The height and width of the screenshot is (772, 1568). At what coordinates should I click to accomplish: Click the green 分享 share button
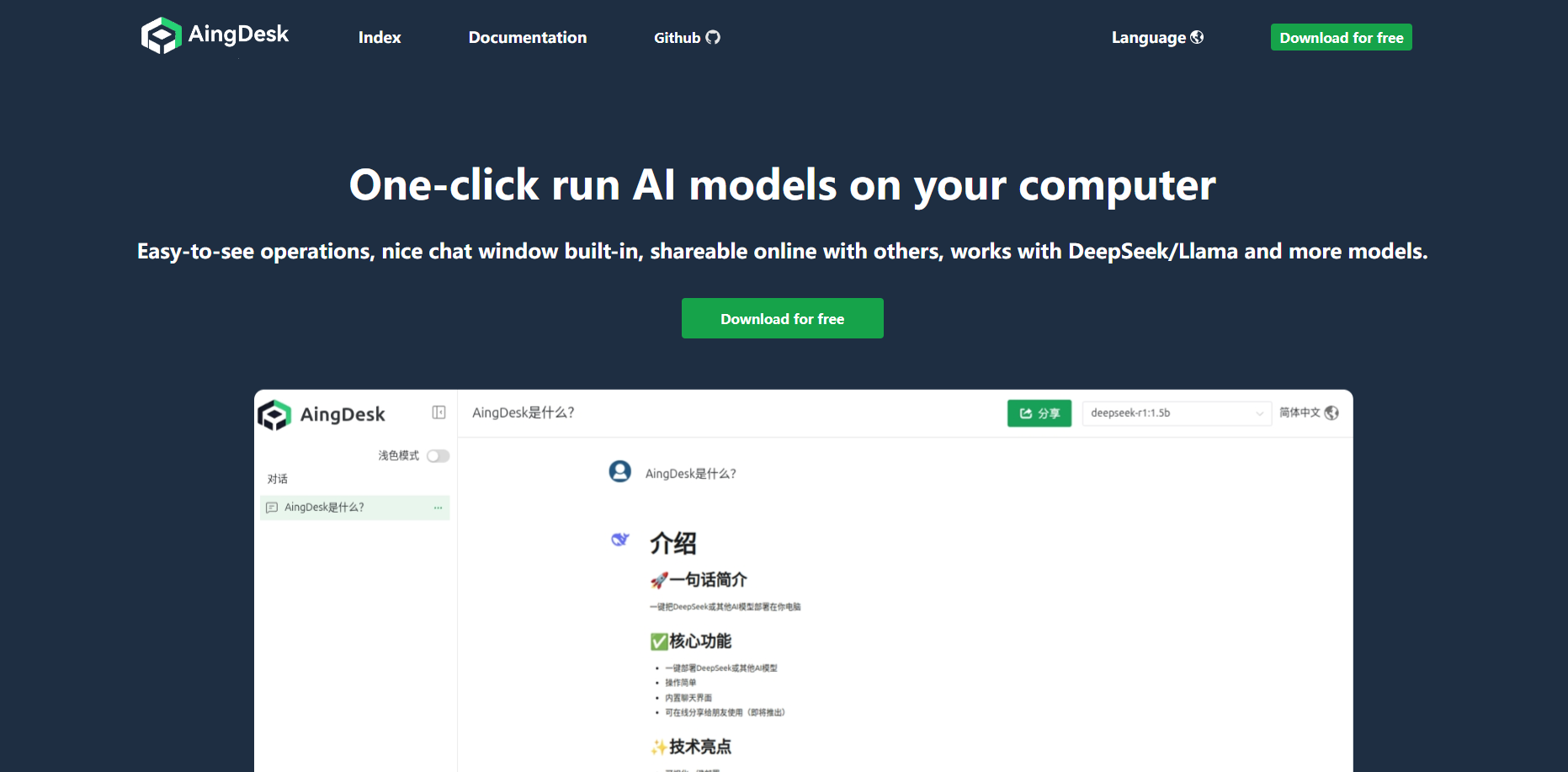pyautogui.click(x=1039, y=413)
